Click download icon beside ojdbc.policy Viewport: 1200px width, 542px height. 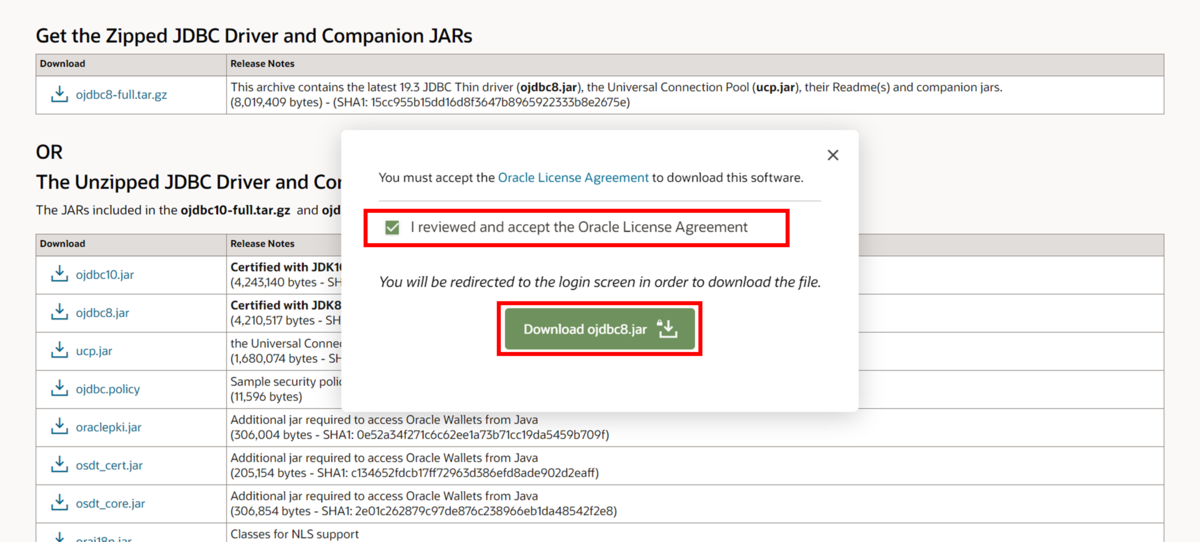pyautogui.click(x=58, y=388)
